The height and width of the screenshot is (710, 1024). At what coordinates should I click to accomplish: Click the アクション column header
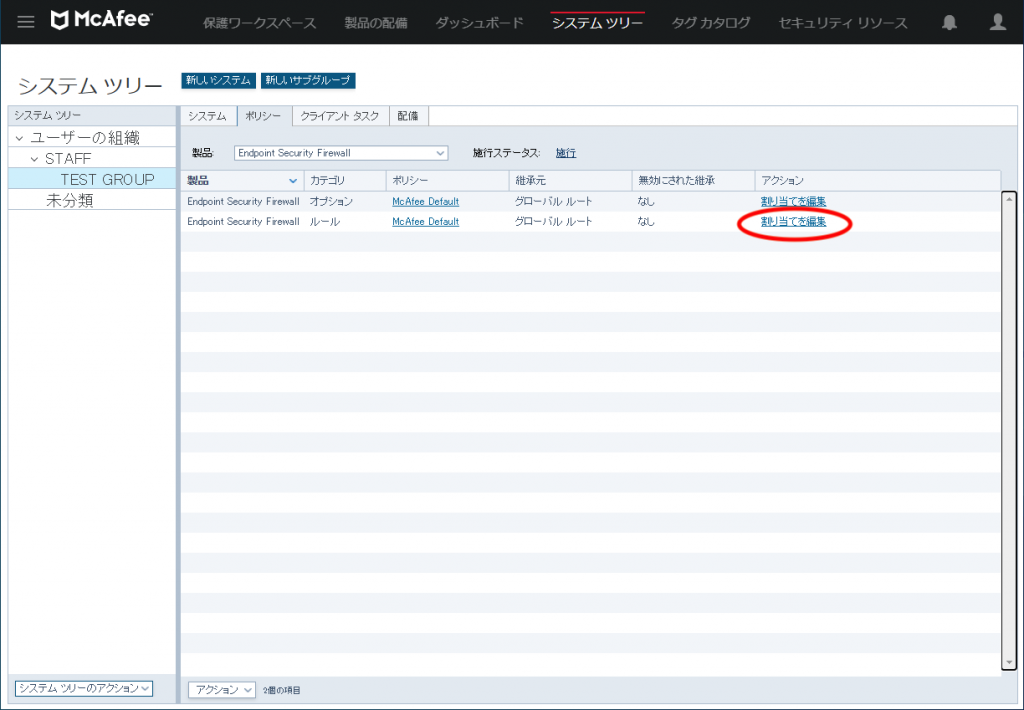(x=878, y=181)
